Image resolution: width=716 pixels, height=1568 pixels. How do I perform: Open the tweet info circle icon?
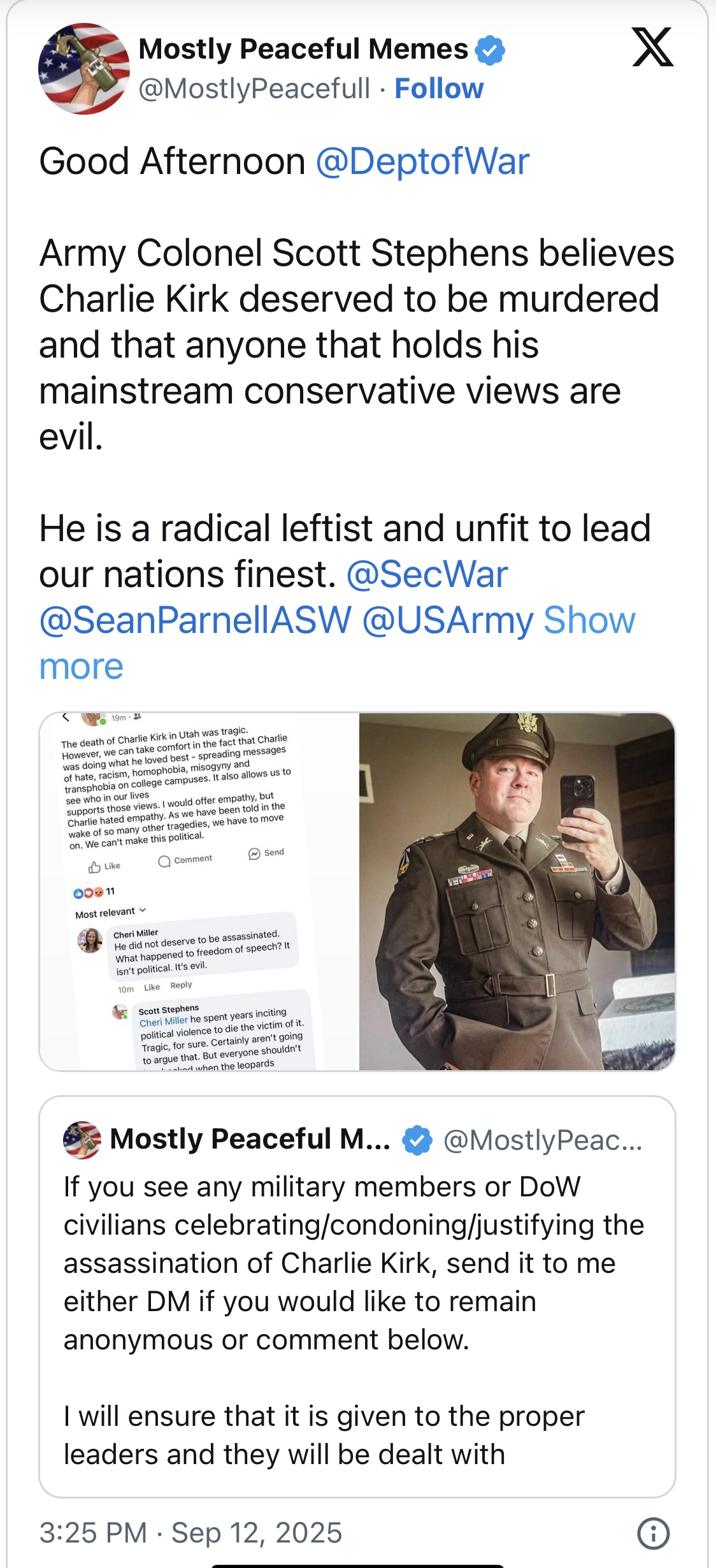(654, 1533)
